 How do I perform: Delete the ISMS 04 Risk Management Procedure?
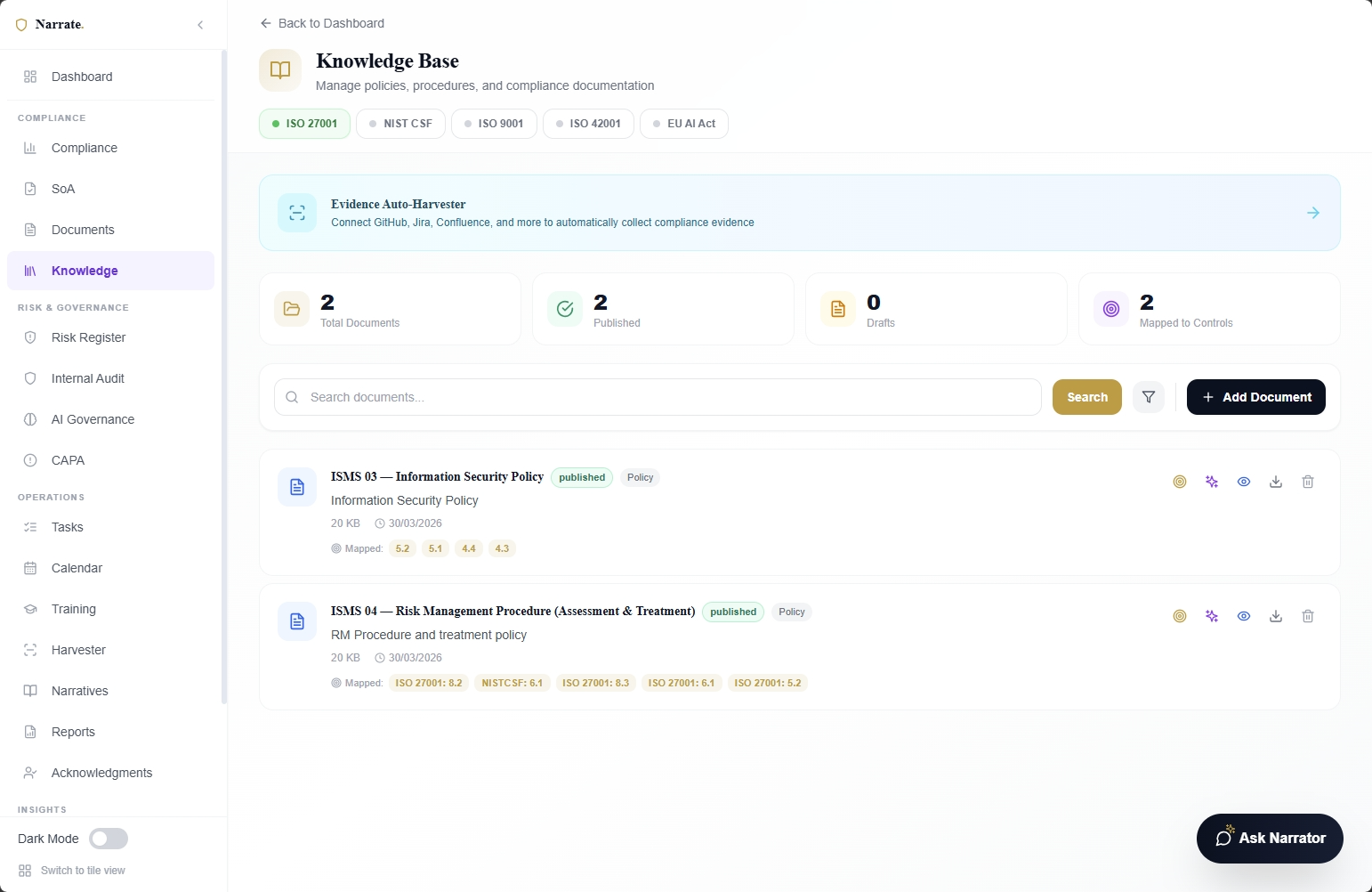1307,615
